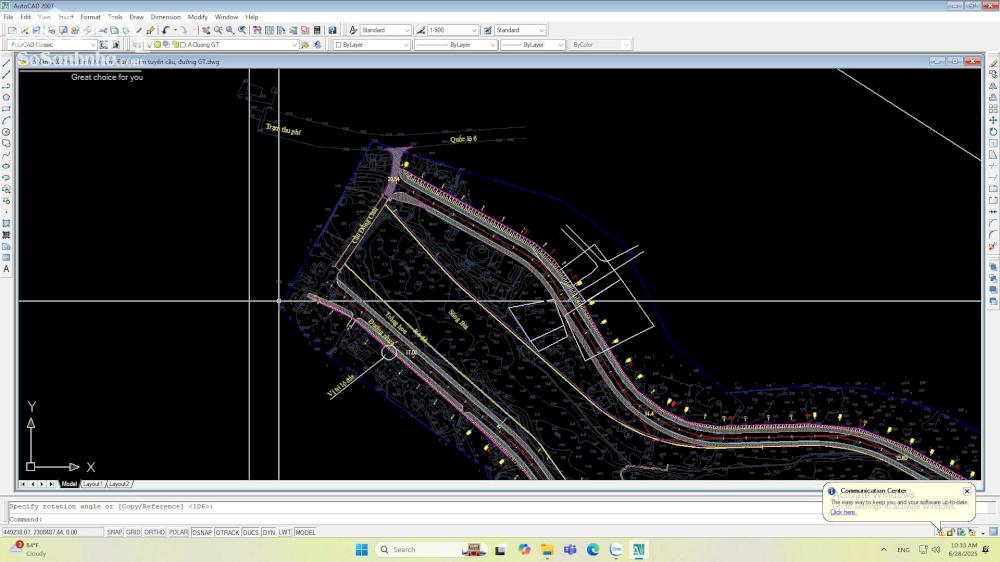The image size is (1000, 562).
Task: Open the Dimension menu
Action: (166, 17)
